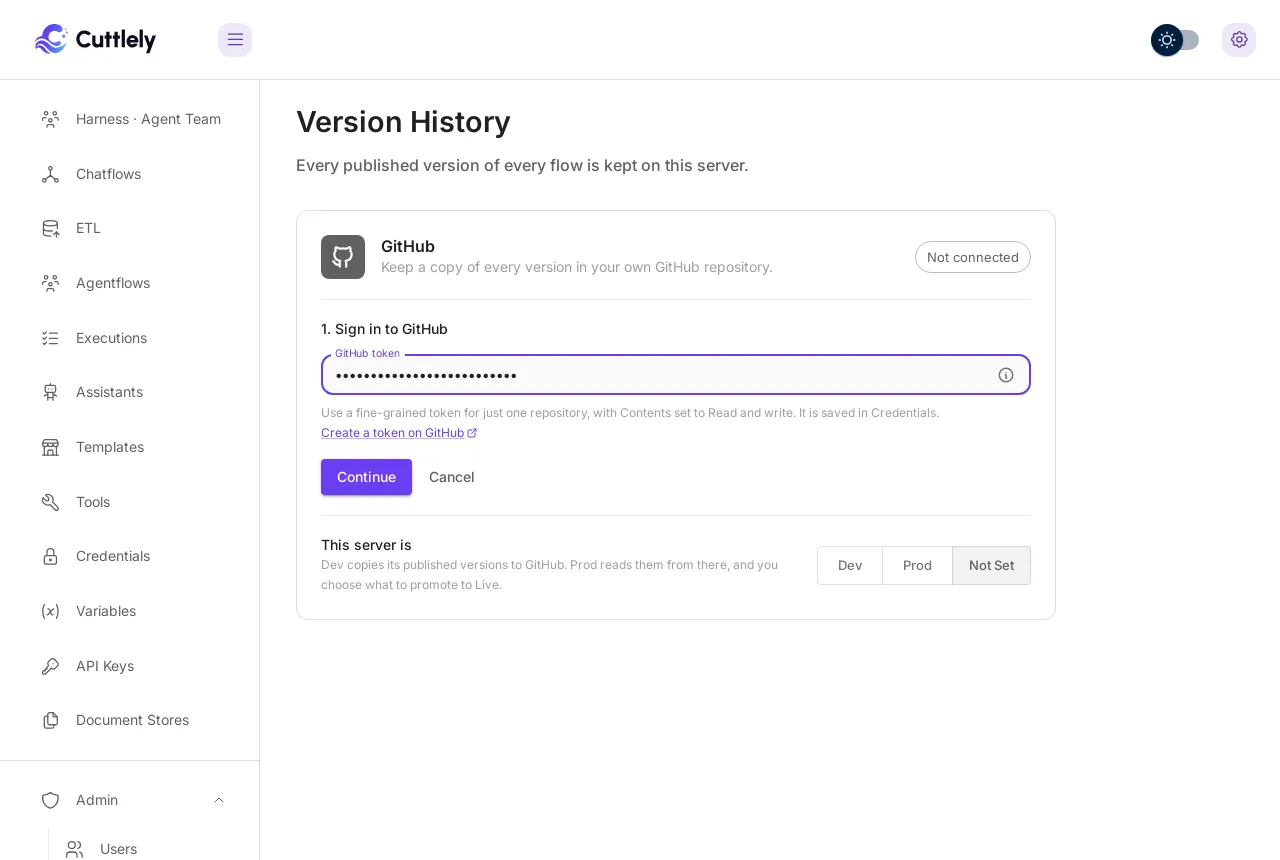Viewport: 1280px width, 860px height.
Task: Open Users under Admin
Action: pyautogui.click(x=118, y=849)
